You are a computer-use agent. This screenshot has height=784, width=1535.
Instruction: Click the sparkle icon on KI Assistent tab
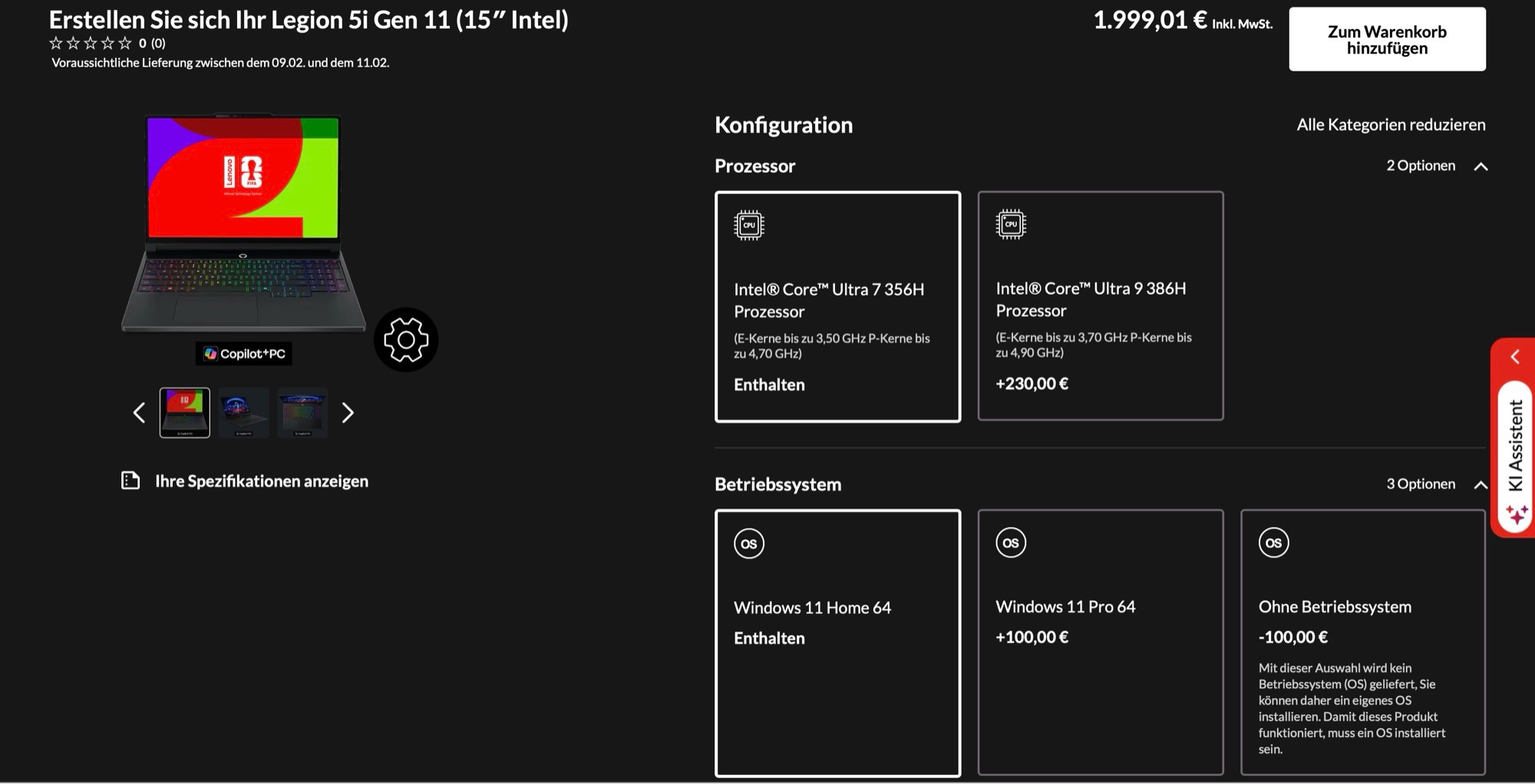pos(1517,514)
